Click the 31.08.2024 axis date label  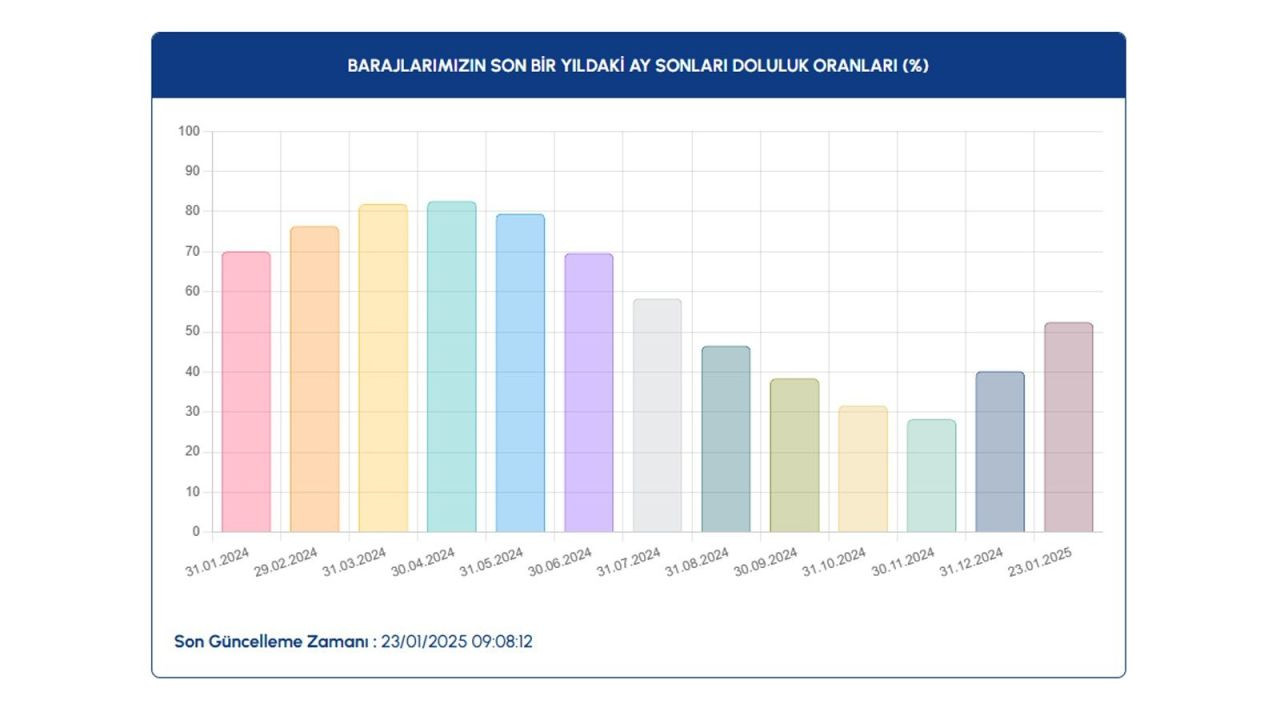pos(697,563)
